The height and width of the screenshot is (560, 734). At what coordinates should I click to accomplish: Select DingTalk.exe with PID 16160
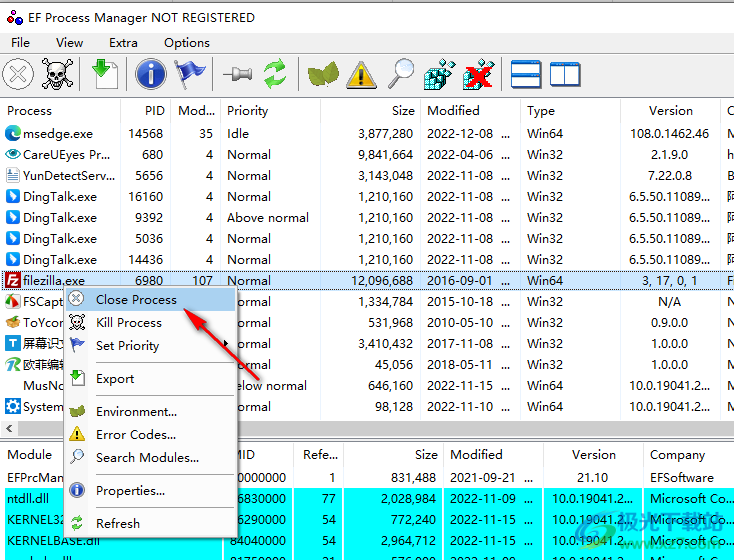click(367, 197)
